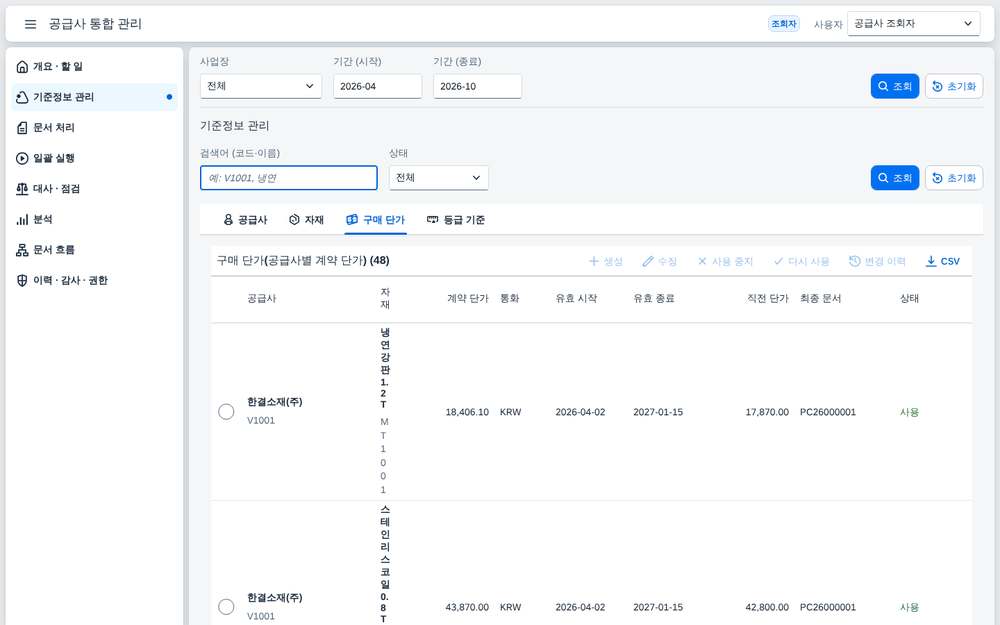Open the 상태 전체 dropdown
Viewport: 1000px width, 625px height.
click(439, 178)
